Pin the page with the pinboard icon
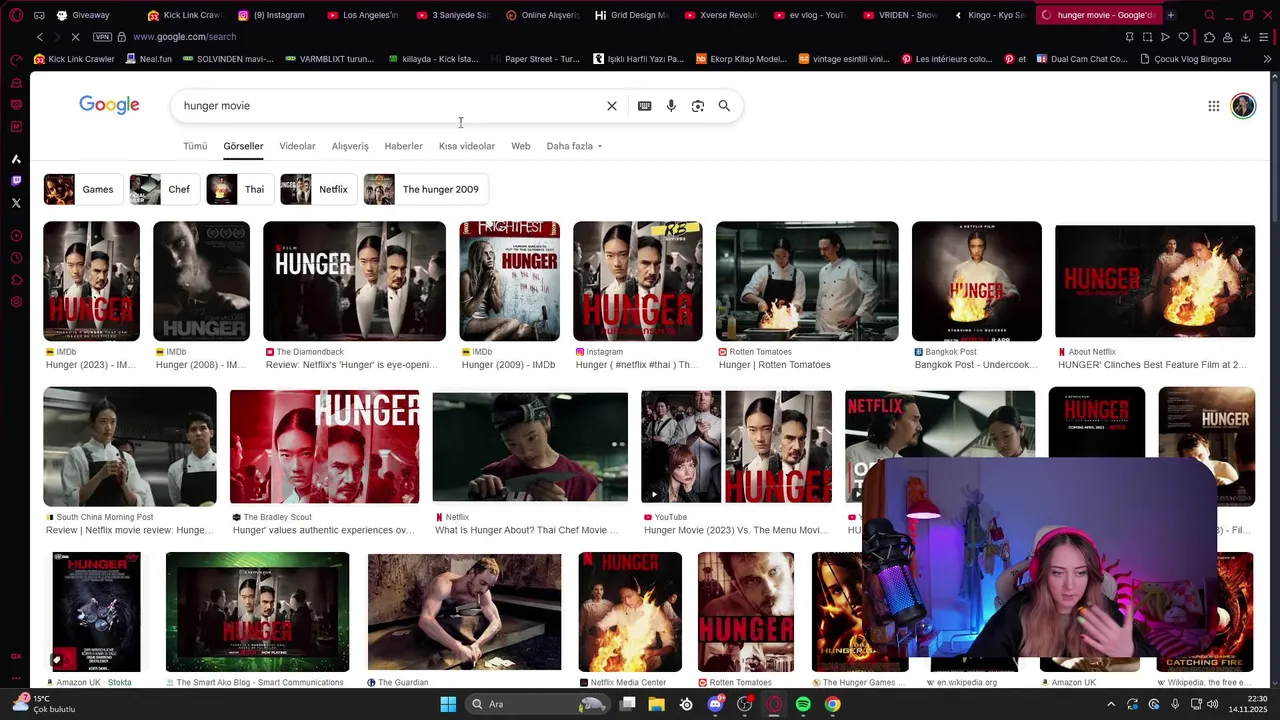The width and height of the screenshot is (1280, 720). coord(1129,37)
